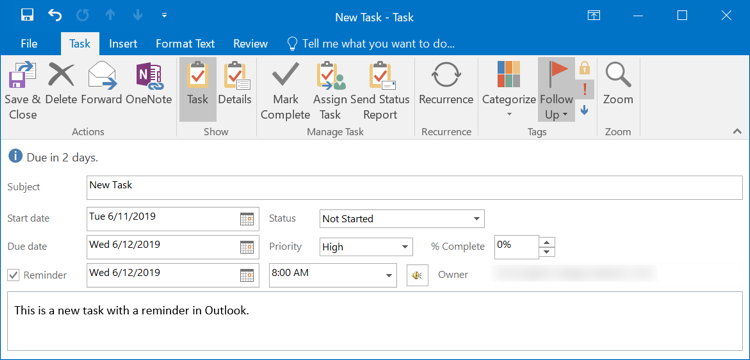Collapse the ribbon

[737, 131]
